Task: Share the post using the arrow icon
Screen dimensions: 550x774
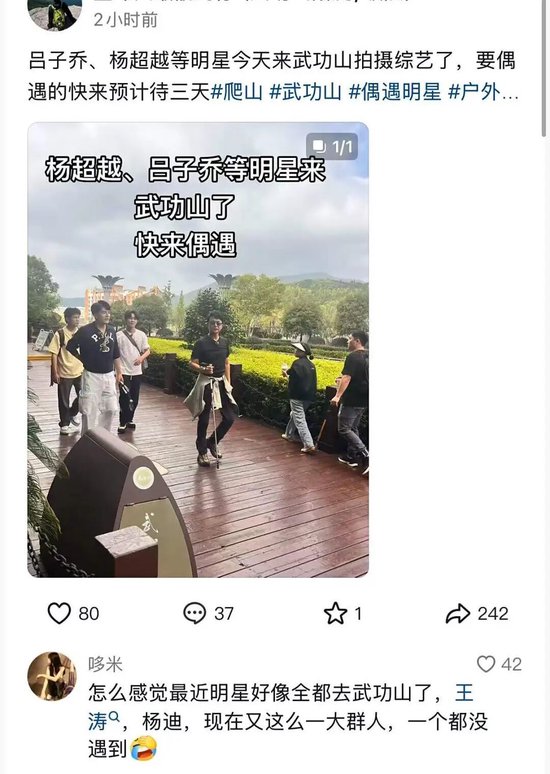Action: [x=458, y=613]
